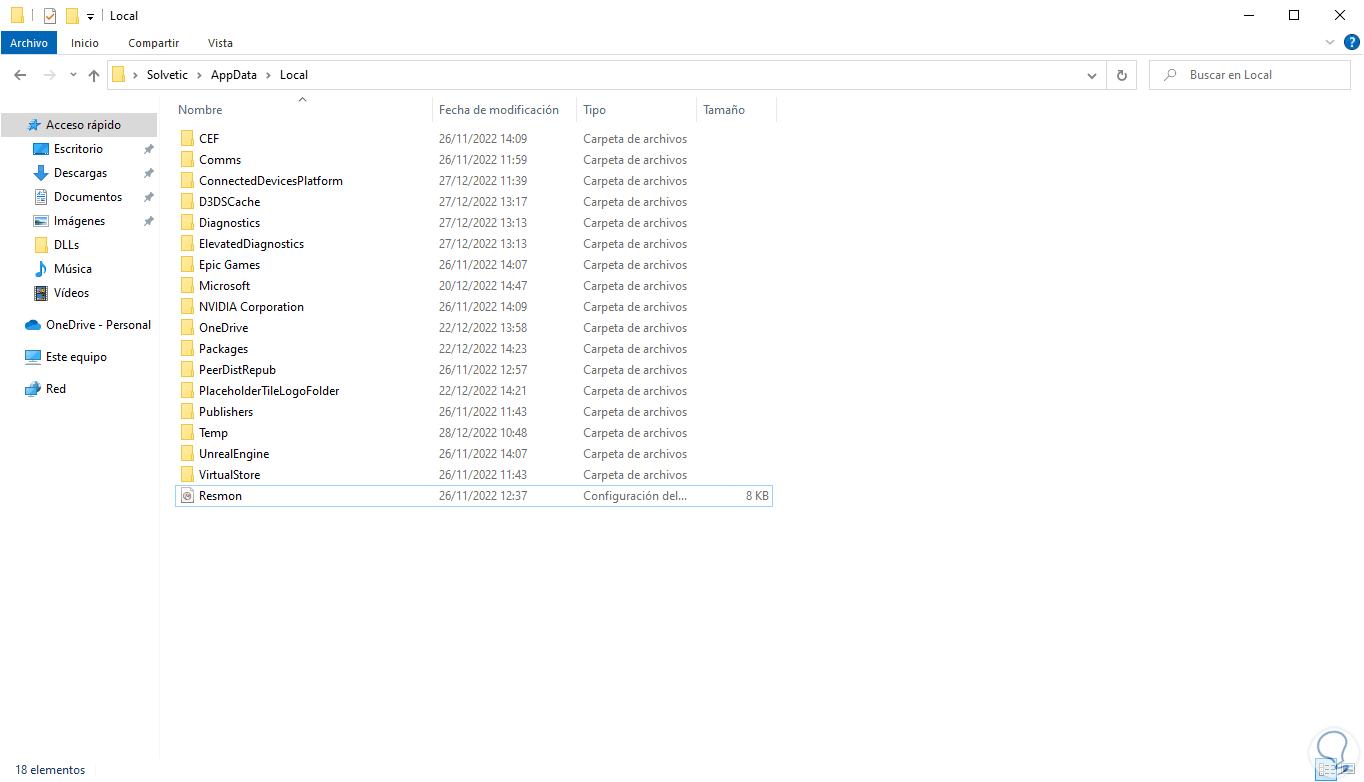The image size is (1364, 782).
Task: Go back with the Back arrow
Action: [20, 75]
